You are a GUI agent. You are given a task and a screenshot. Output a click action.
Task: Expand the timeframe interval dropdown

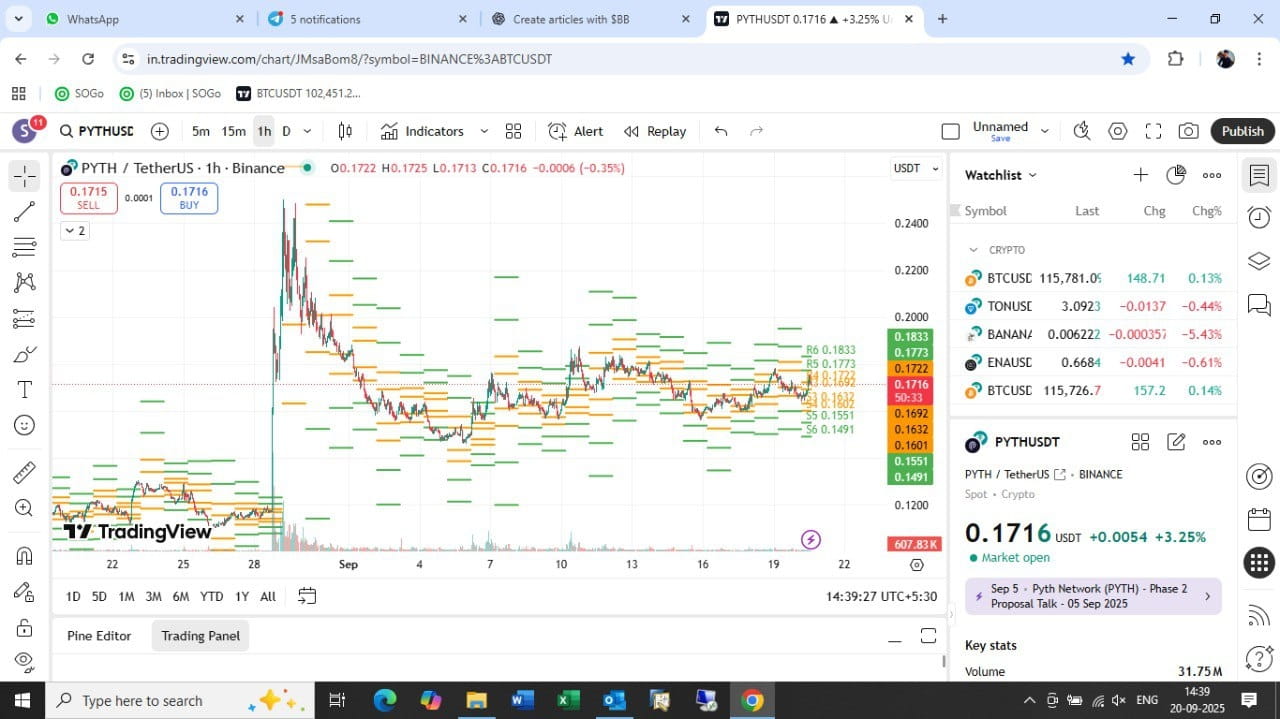pyautogui.click(x=307, y=131)
